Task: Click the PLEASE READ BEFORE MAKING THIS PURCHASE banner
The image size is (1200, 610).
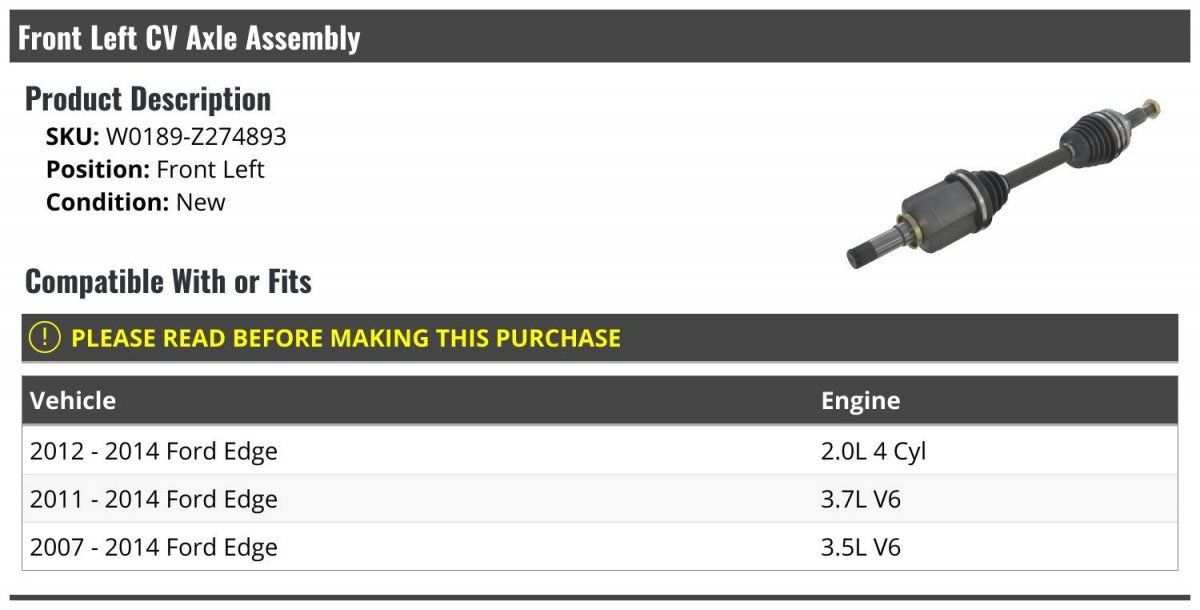Action: (600, 338)
